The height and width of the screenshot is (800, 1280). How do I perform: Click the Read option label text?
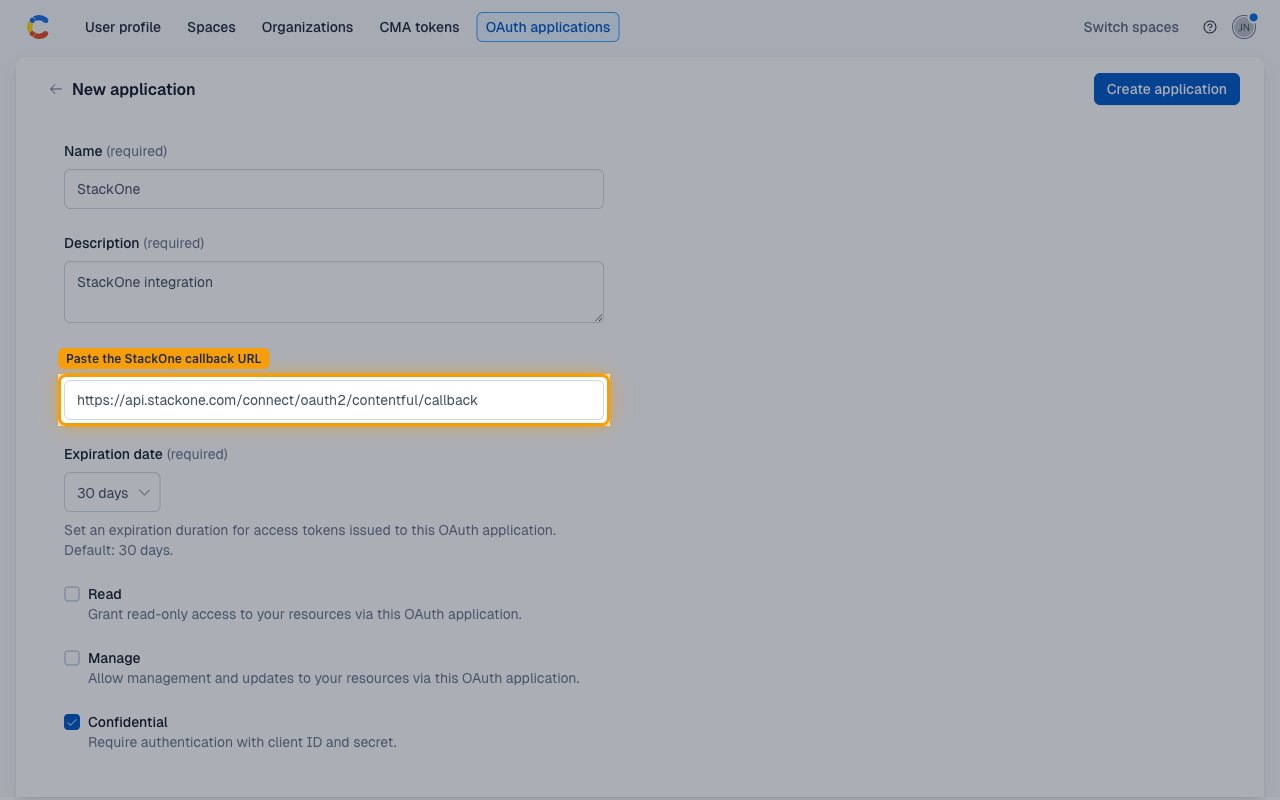coord(105,594)
